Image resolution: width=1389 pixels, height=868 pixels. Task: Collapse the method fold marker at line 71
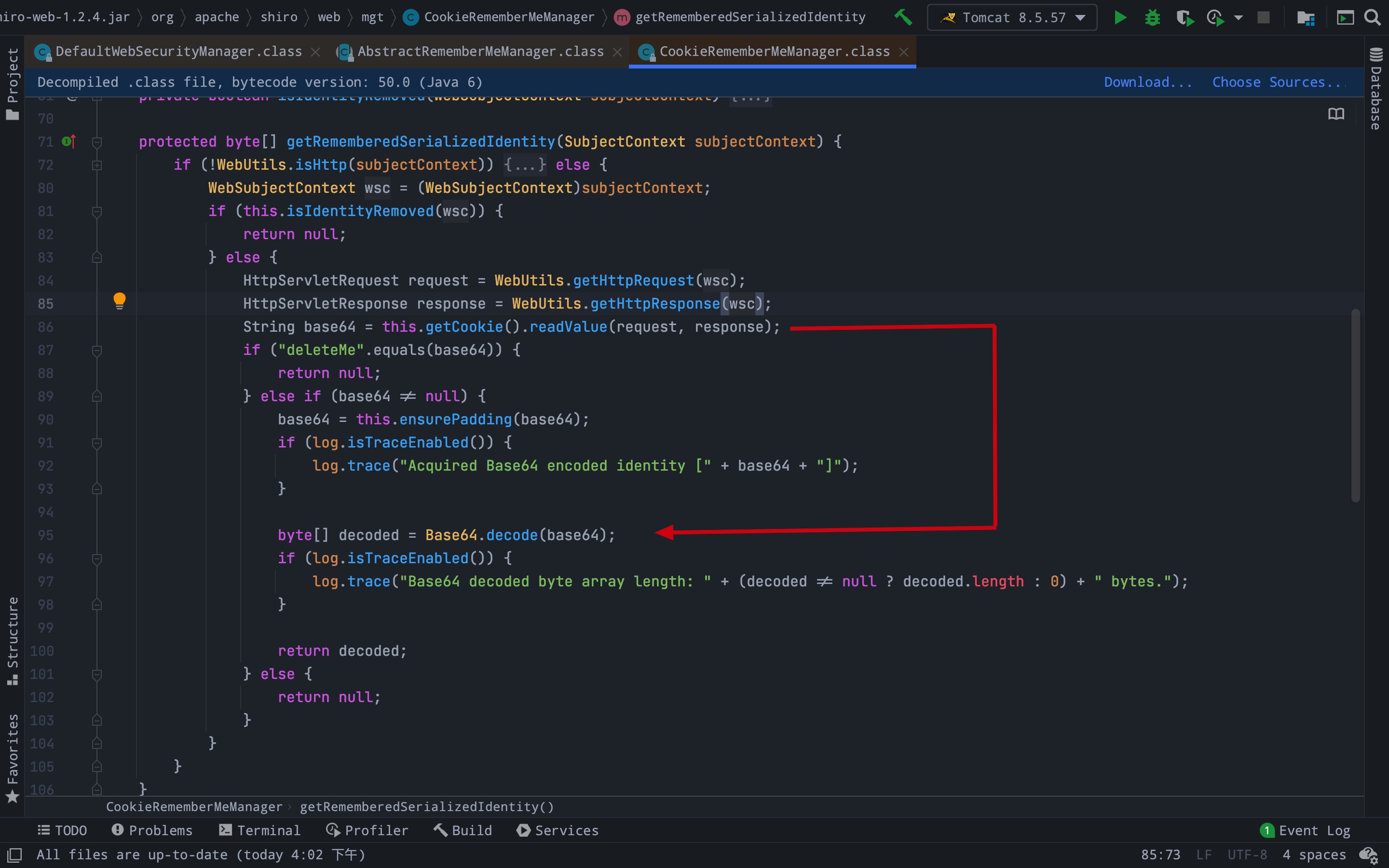pos(97,142)
